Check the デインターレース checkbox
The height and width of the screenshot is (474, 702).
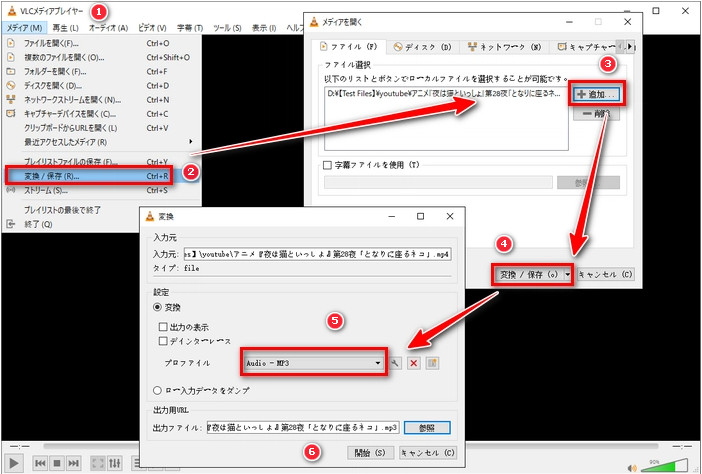coord(163,341)
